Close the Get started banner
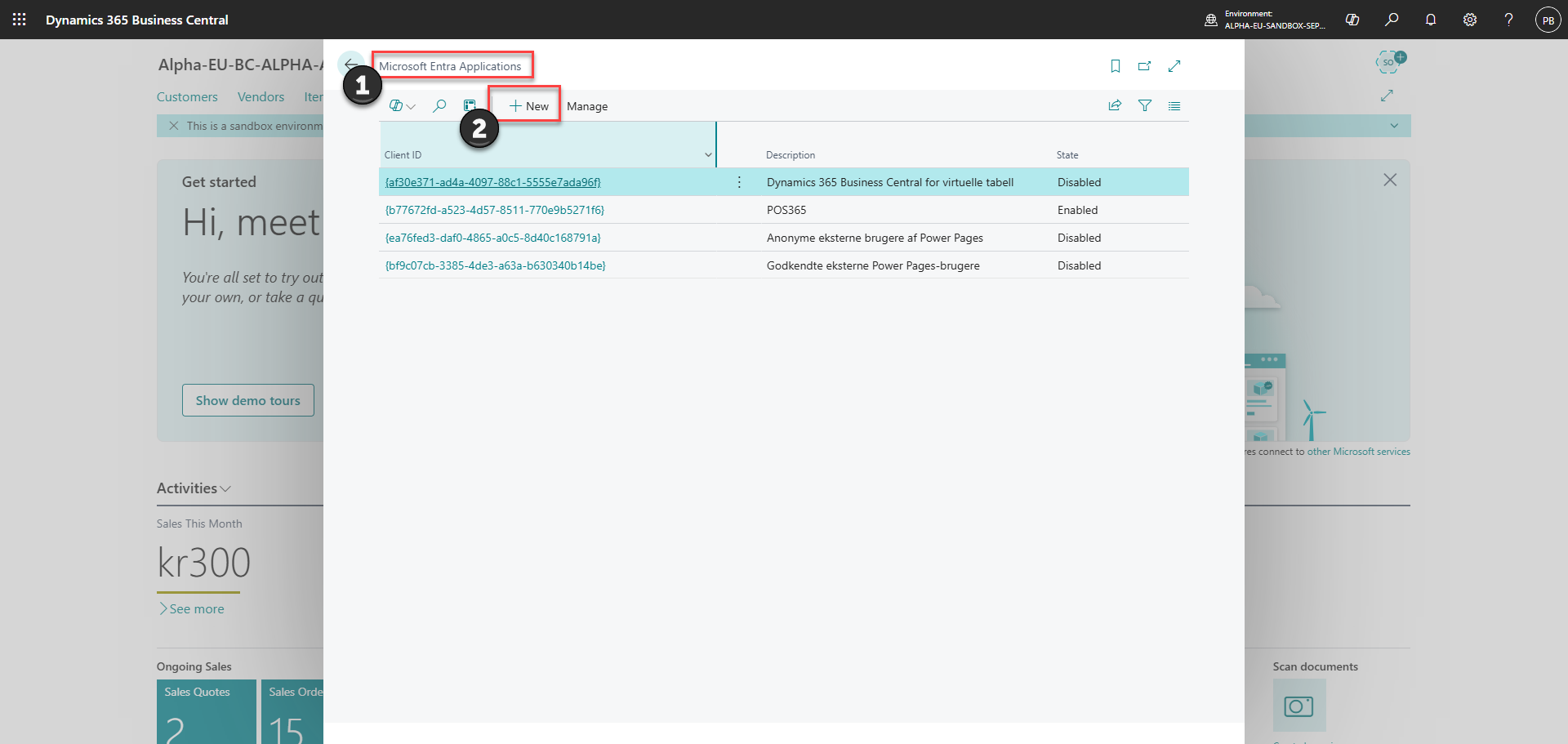1568x744 pixels. coord(1390,180)
